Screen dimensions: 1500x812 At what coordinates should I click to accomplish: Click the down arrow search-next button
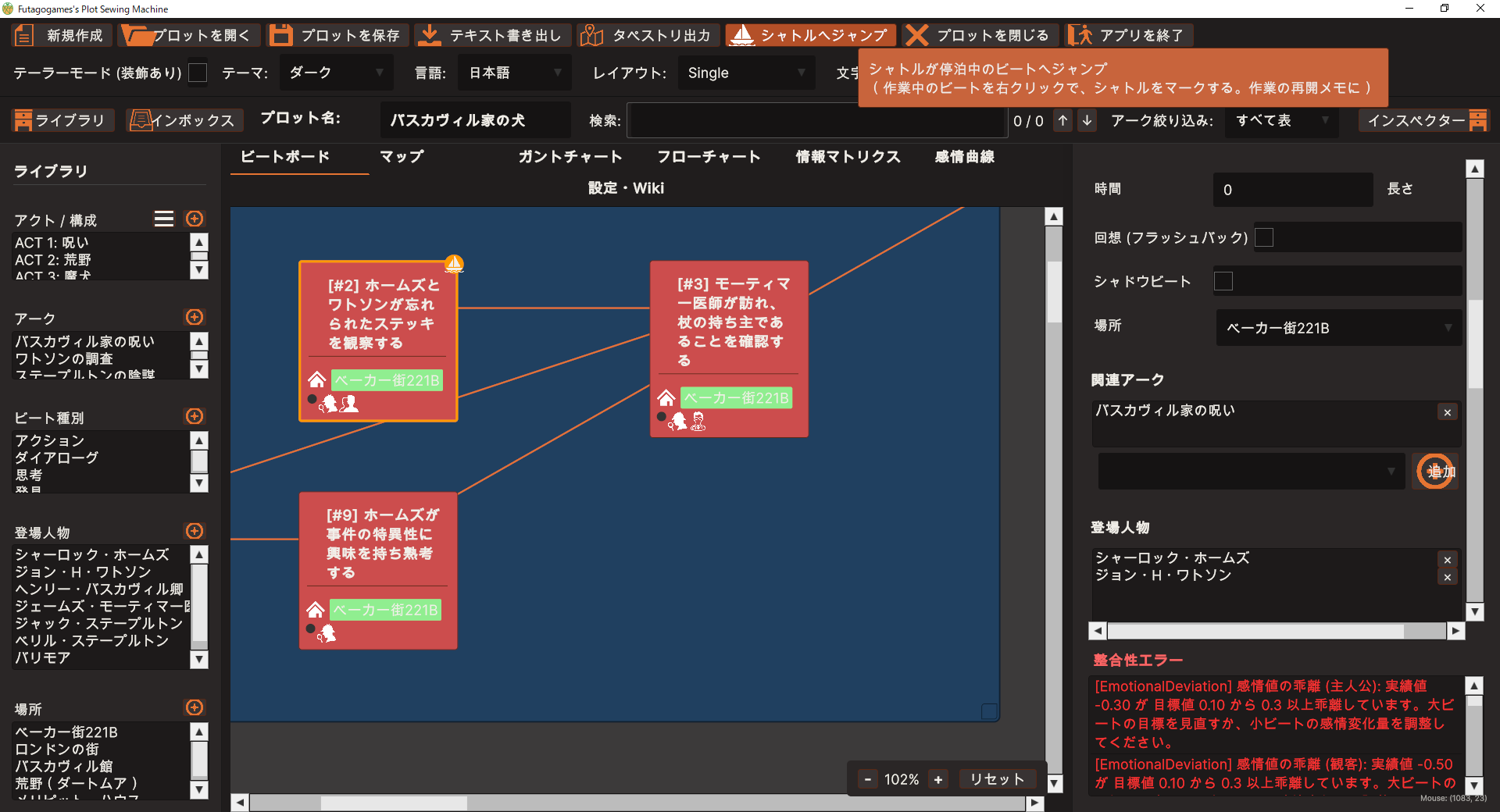coord(1087,120)
